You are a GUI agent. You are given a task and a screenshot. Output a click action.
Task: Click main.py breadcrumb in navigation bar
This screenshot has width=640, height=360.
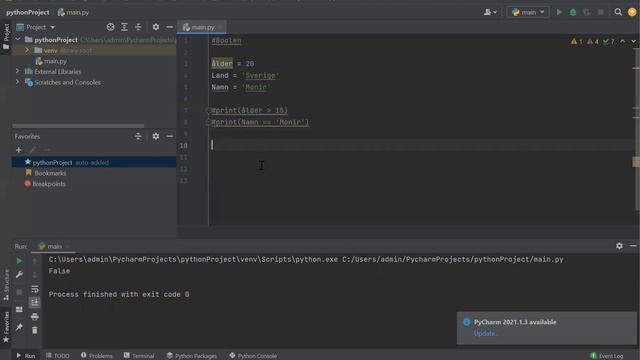73,12
